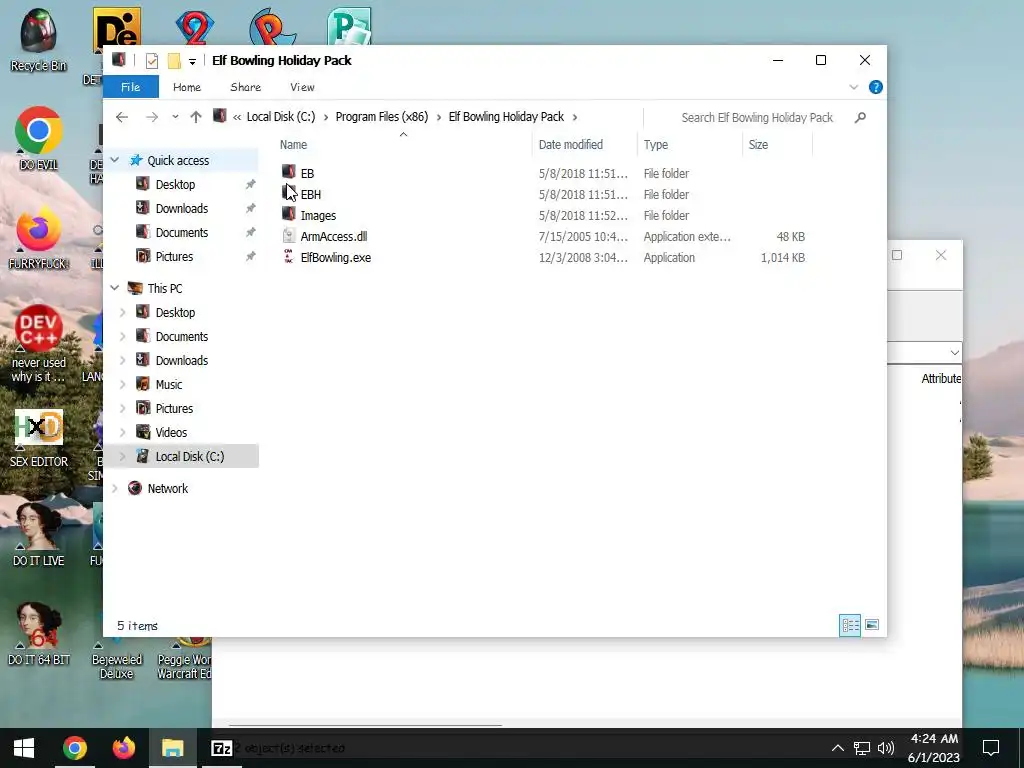Image resolution: width=1024 pixels, height=768 pixels.
Task: Open Home ribbon tab
Action: tap(187, 87)
